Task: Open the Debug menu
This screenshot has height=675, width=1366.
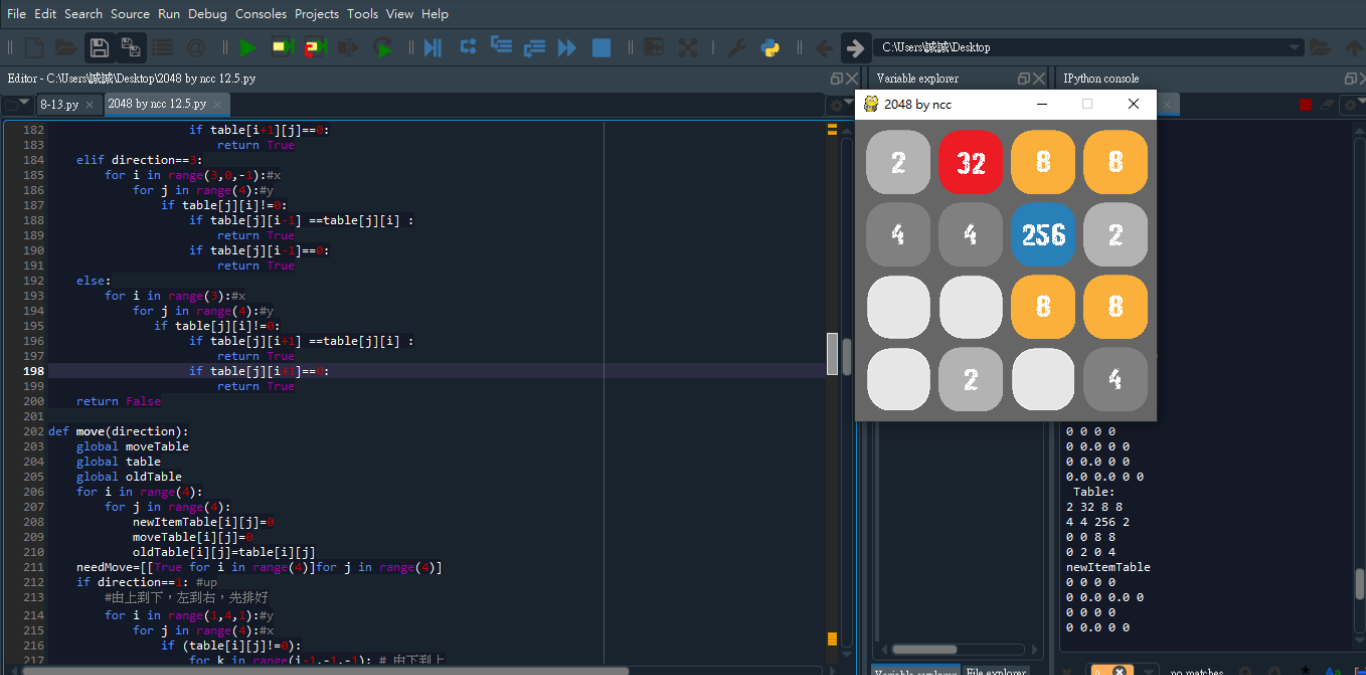Action: point(207,14)
